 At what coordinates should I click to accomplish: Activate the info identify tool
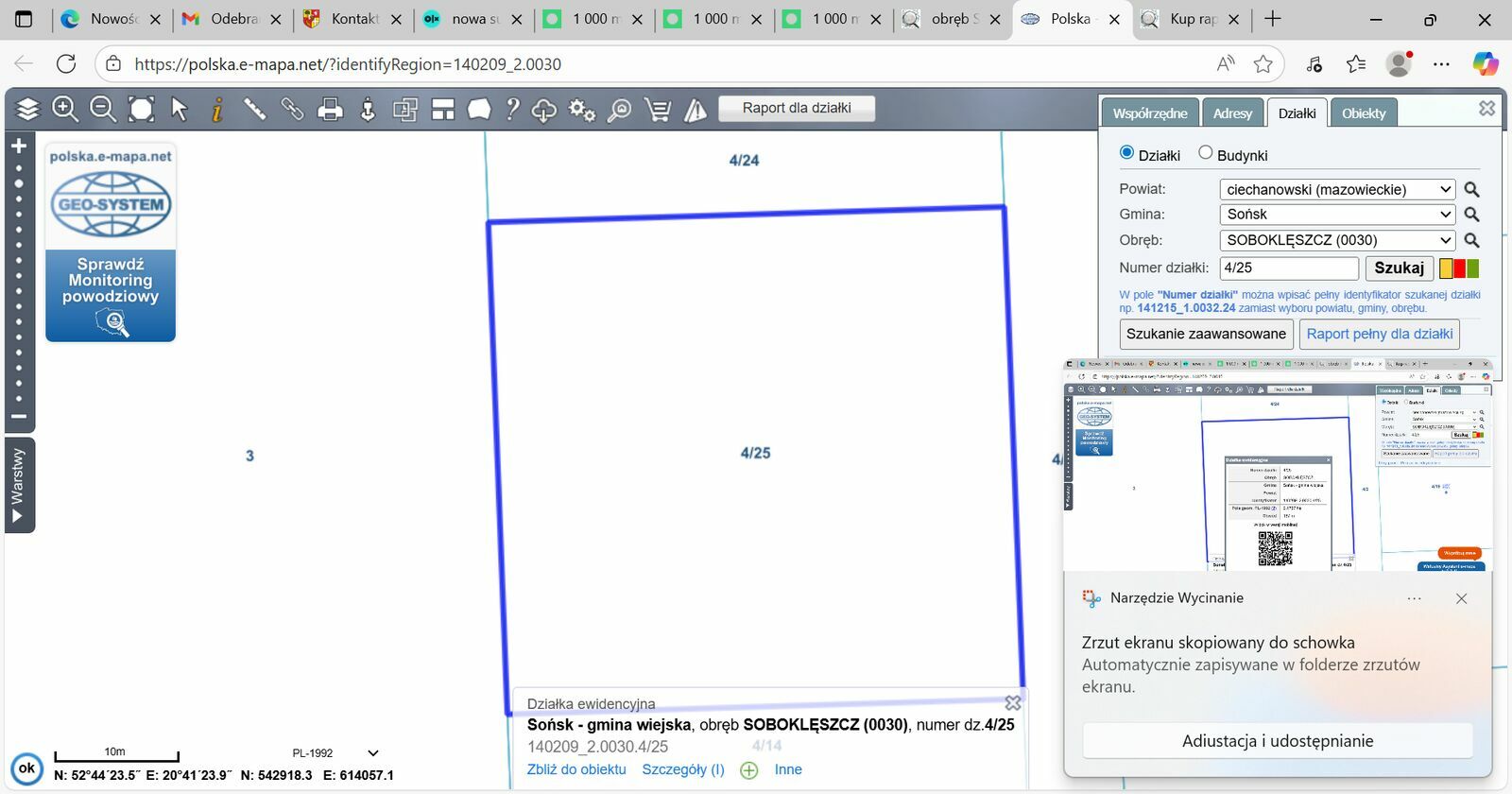click(x=217, y=110)
